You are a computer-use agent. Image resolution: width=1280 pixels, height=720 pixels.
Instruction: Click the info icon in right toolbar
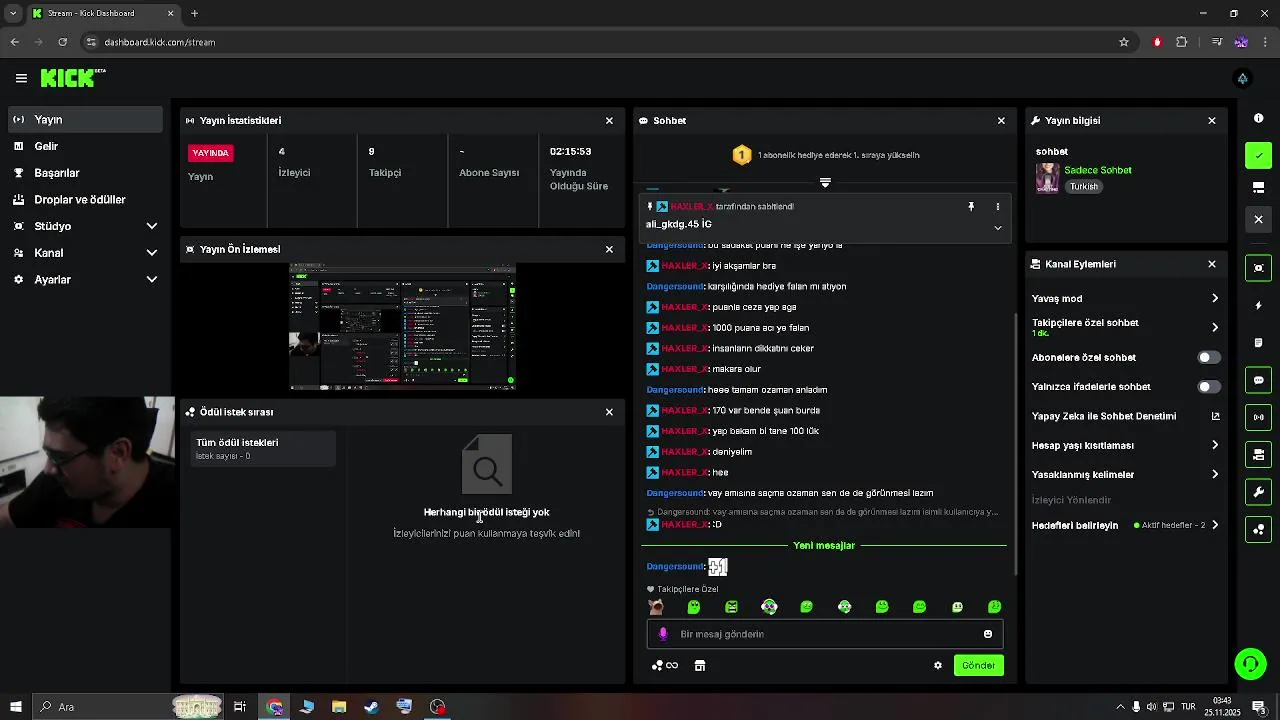pos(1258,118)
